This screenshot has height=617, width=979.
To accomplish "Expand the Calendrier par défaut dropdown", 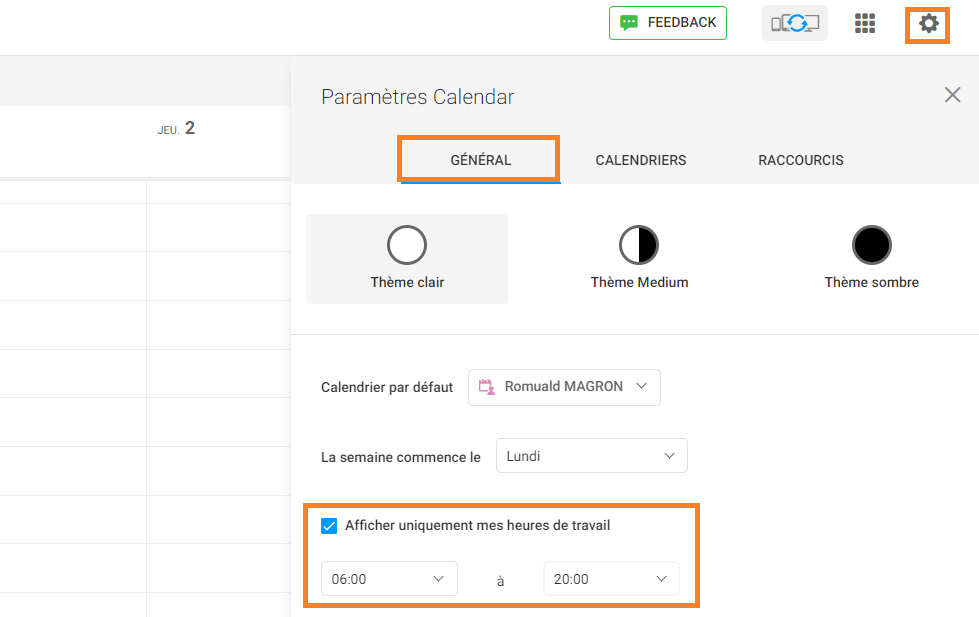I will [x=564, y=387].
